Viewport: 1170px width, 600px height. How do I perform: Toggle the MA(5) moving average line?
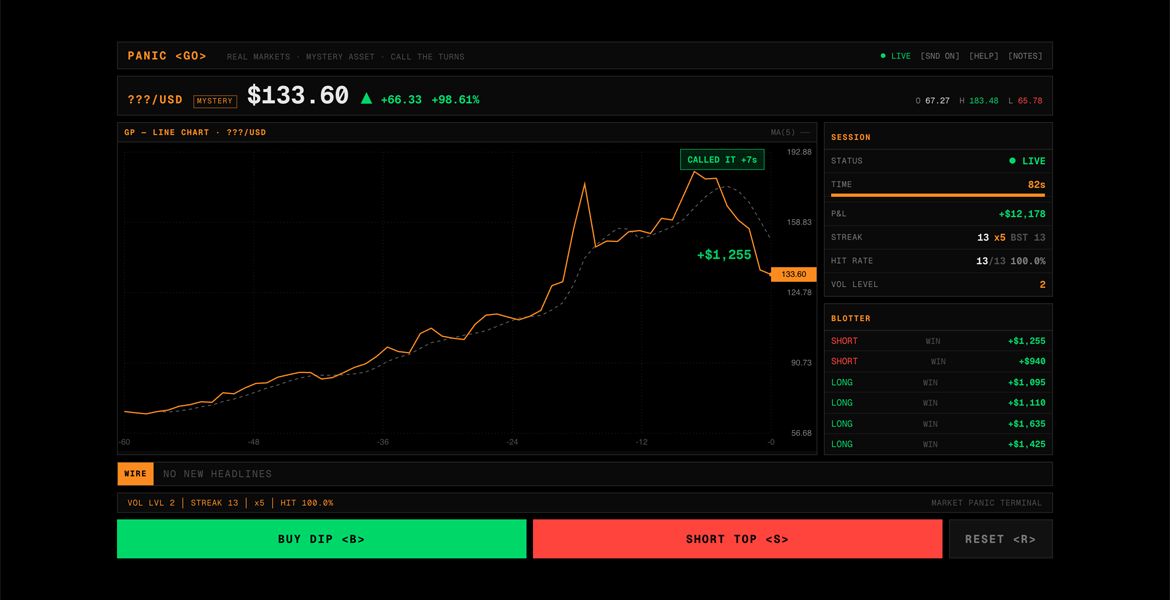790,133
